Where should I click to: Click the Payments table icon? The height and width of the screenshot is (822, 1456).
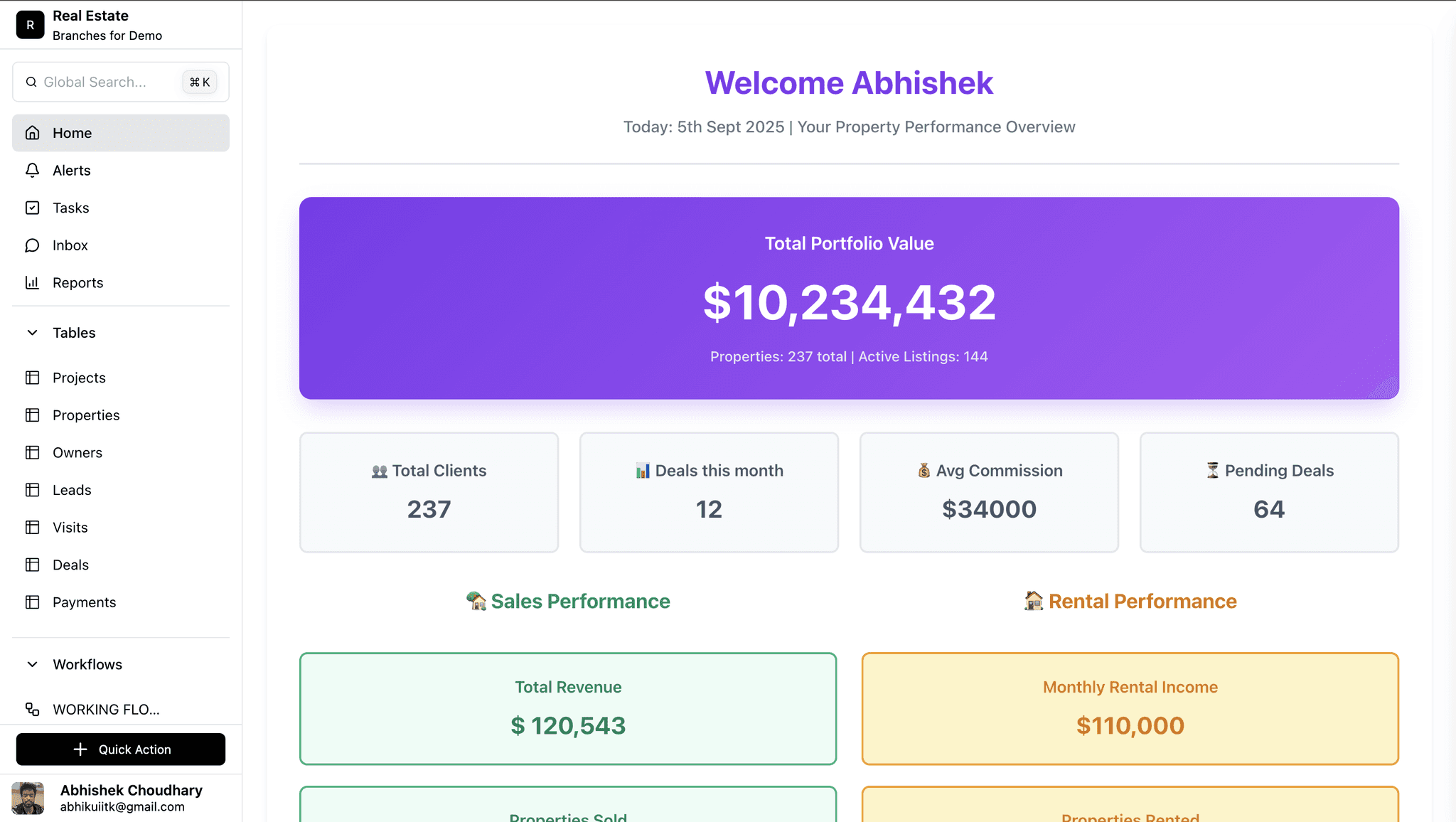pyautogui.click(x=32, y=602)
